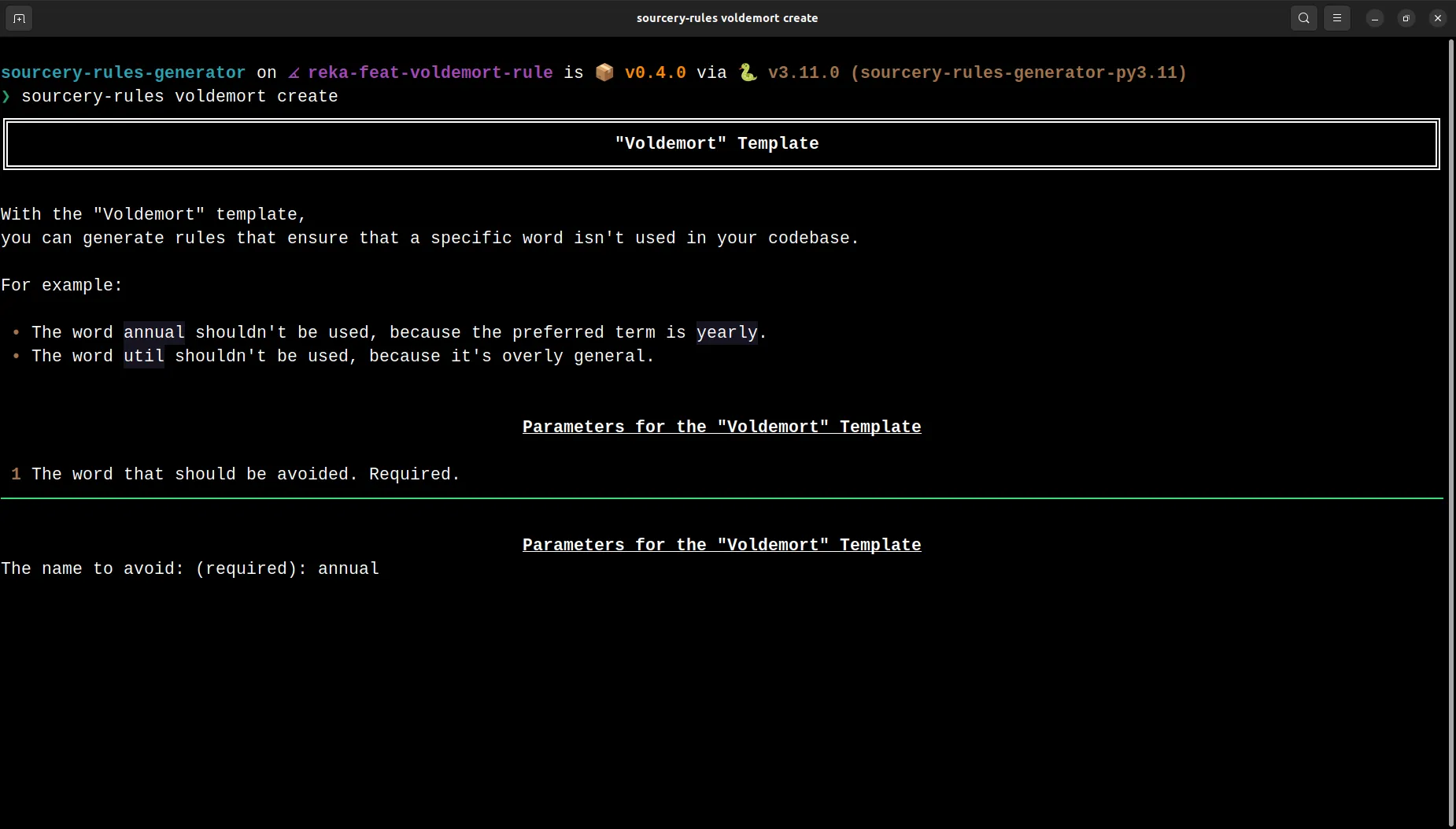Click the second Parameters for the Voldemort Template heading
The width and height of the screenshot is (1456, 829).
tap(722, 545)
